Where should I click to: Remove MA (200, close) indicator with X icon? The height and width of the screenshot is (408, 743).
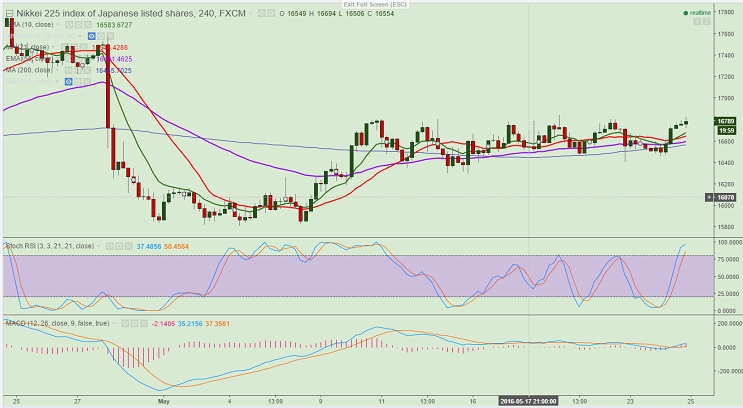pyautogui.click(x=88, y=70)
